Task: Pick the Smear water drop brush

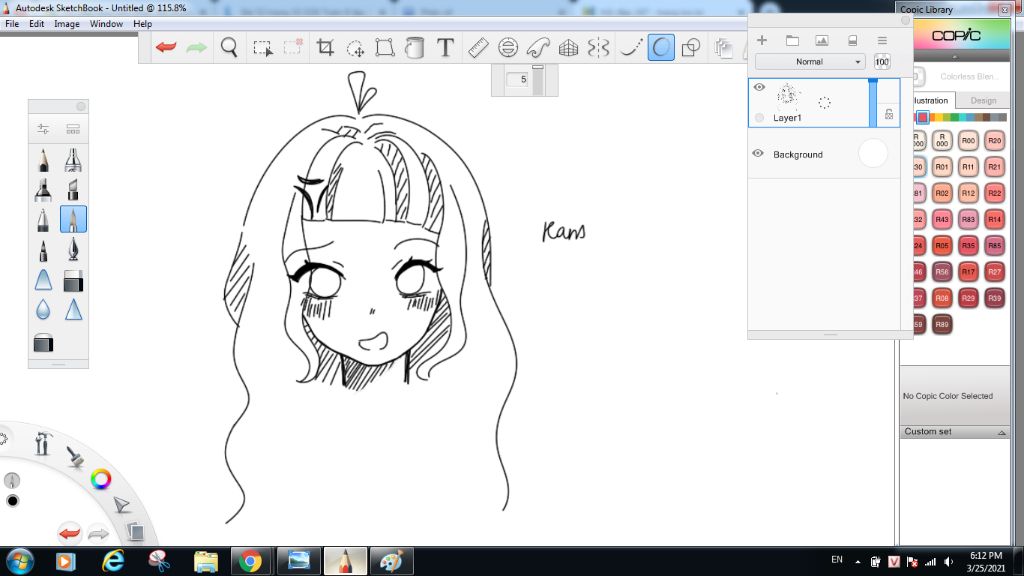Action: coord(43,310)
